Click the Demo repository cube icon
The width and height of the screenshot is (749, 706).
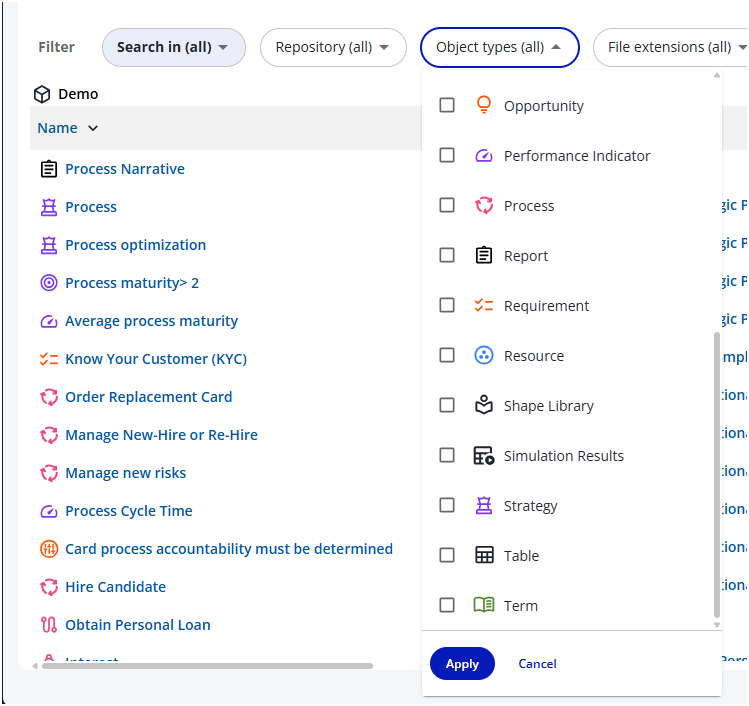tap(42, 94)
